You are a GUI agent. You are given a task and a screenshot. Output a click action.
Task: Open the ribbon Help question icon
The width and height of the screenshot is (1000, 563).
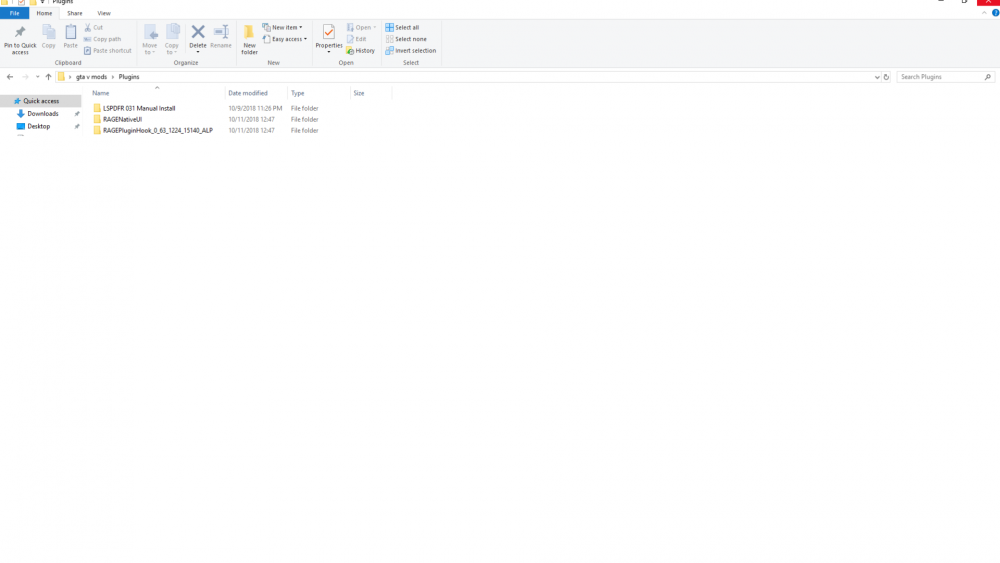995,13
